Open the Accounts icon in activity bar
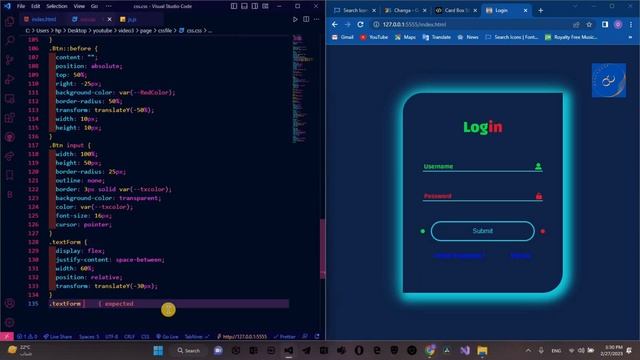 9,303
